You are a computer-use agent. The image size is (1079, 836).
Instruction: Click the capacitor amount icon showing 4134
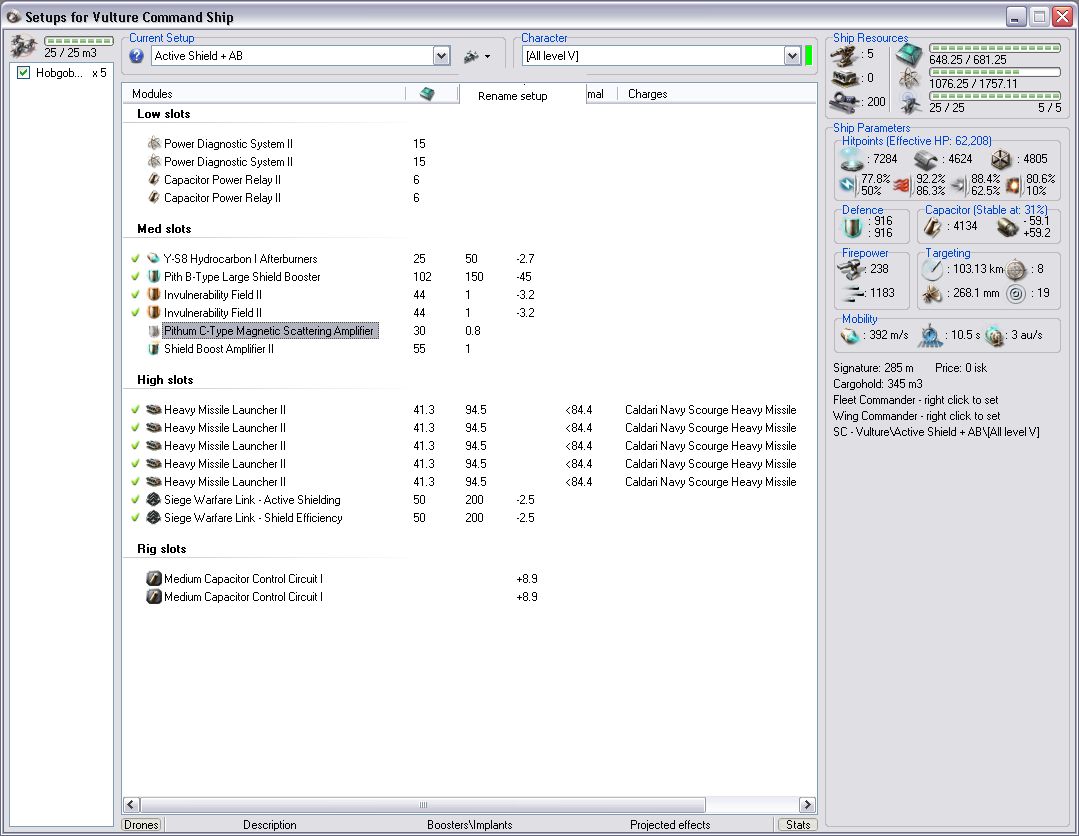point(932,226)
